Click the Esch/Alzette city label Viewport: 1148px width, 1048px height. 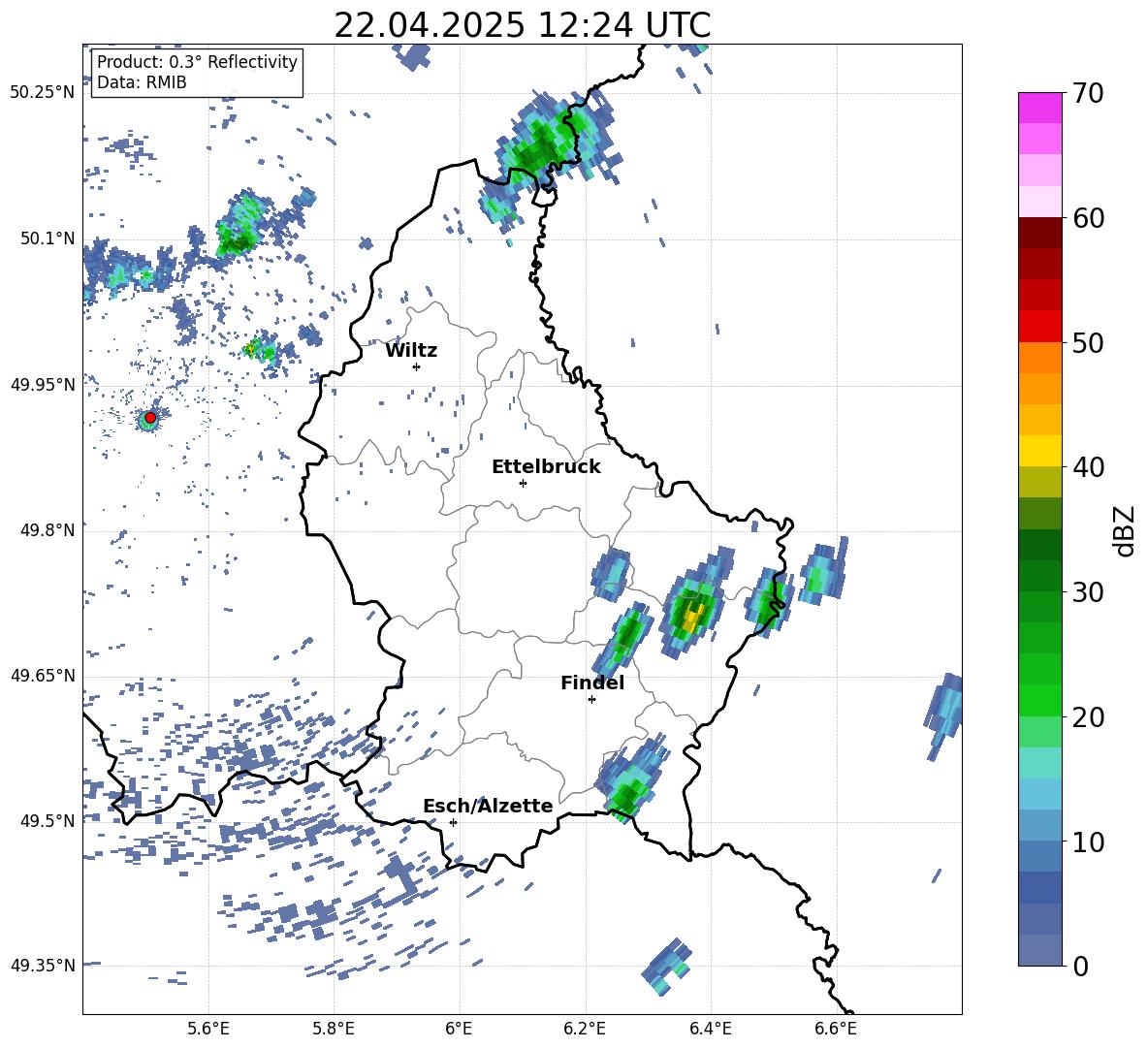[x=488, y=806]
